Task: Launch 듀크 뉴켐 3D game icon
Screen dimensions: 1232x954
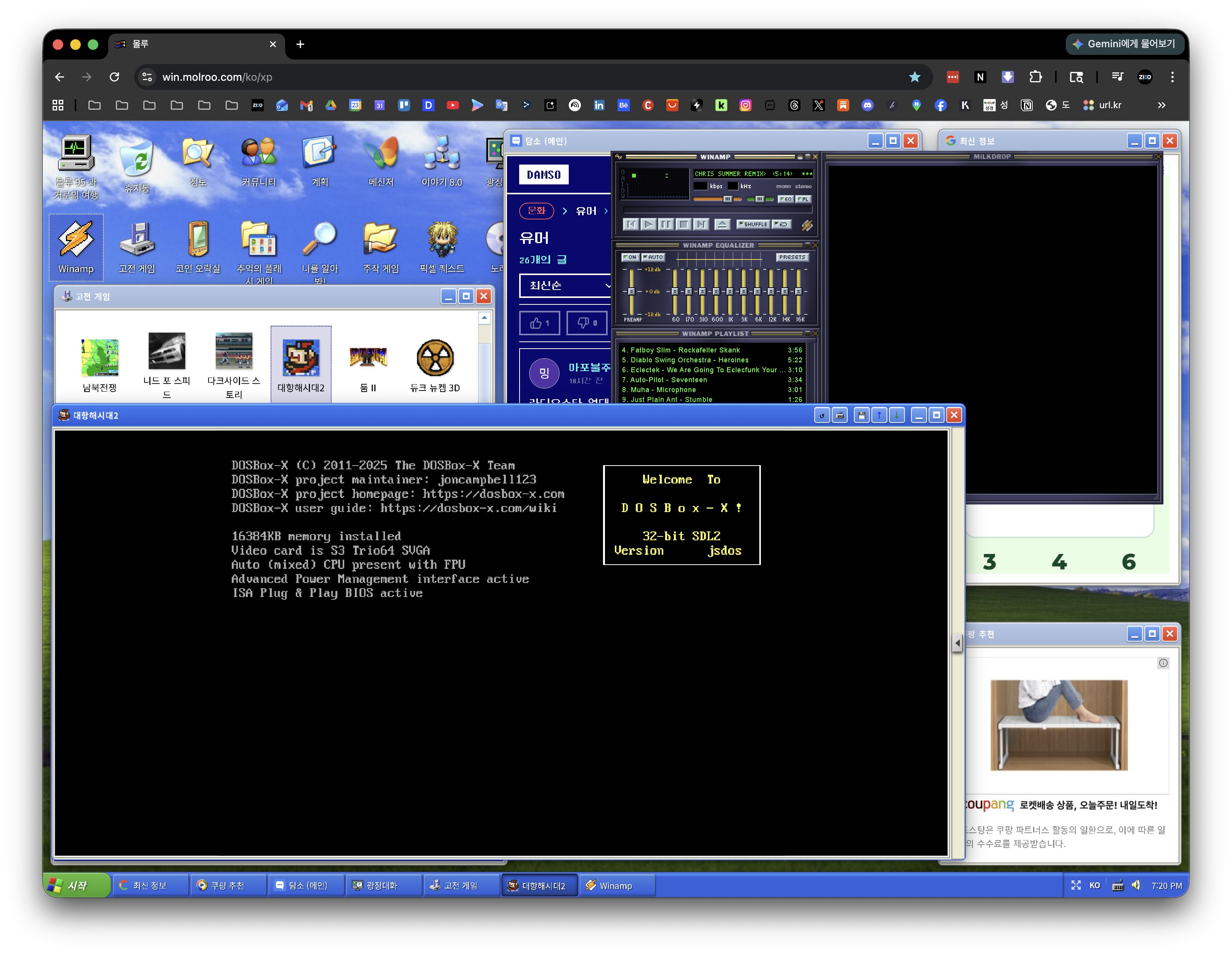Action: pos(435,365)
